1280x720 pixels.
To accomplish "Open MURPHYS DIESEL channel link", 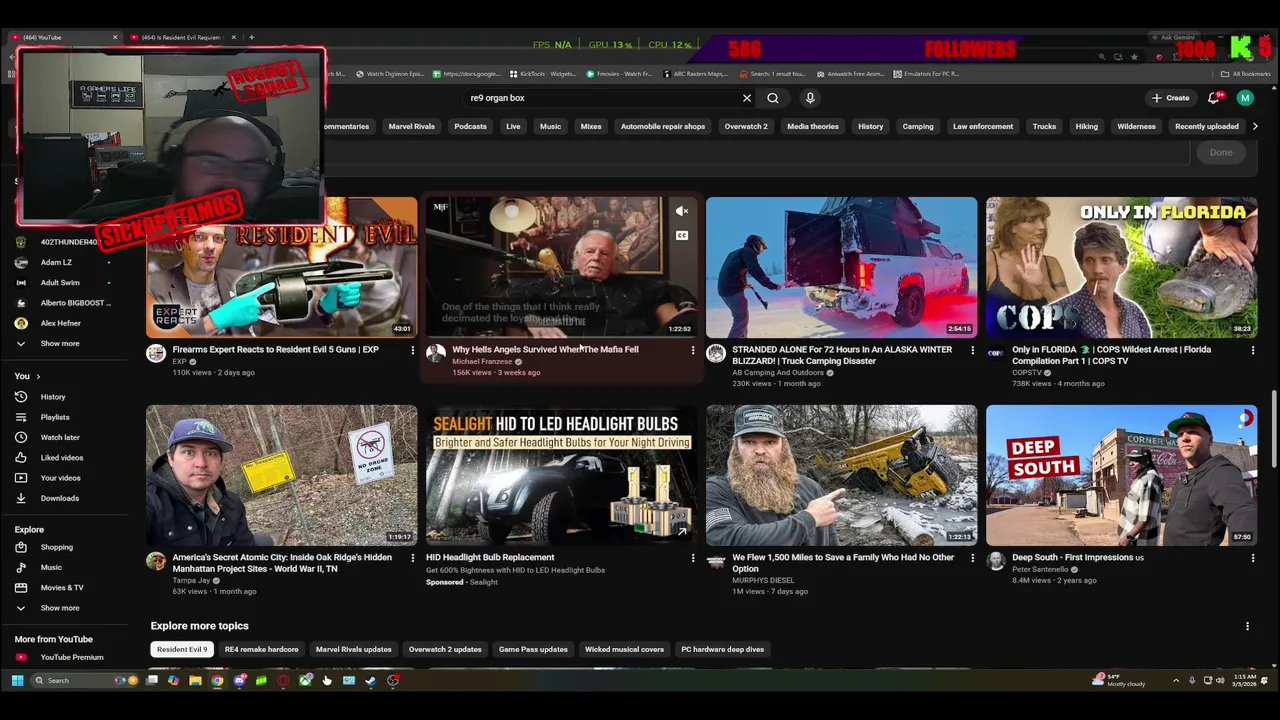I will tap(763, 580).
